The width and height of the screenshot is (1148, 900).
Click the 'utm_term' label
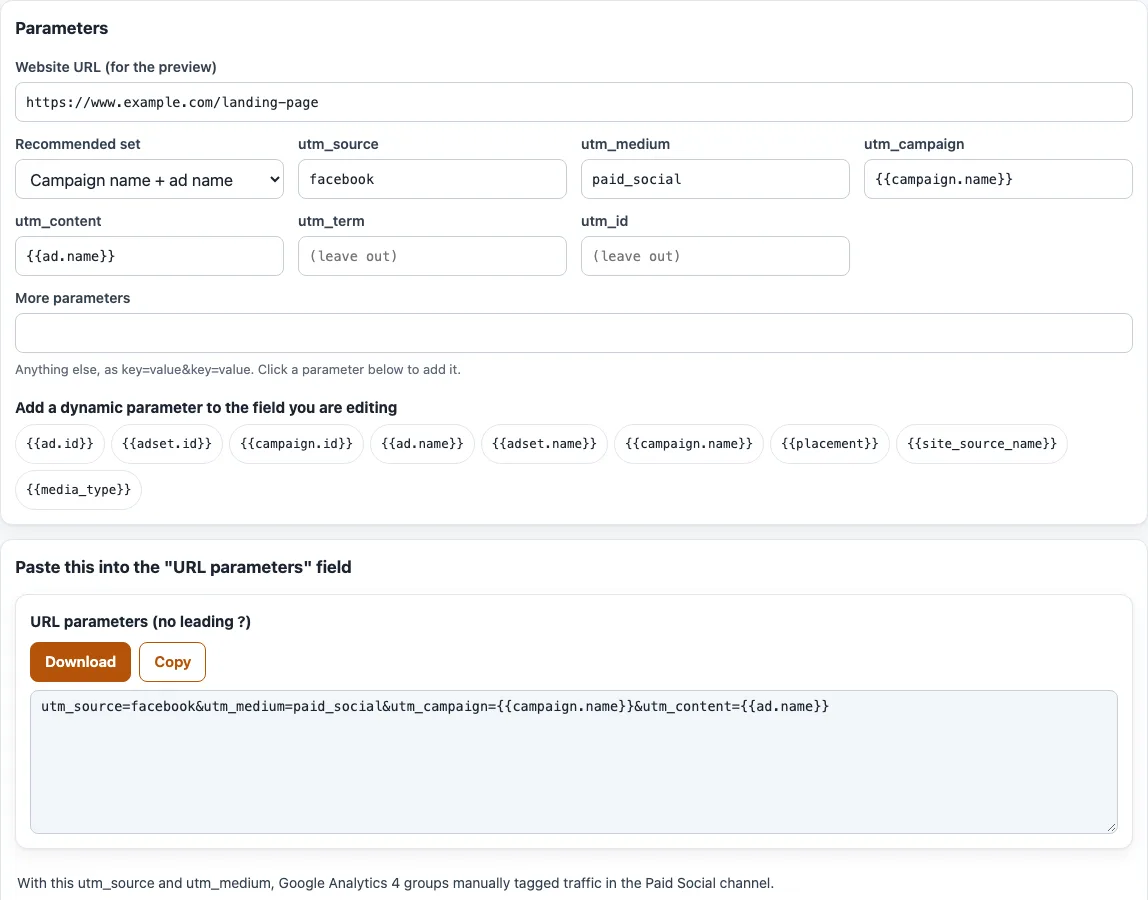click(x=331, y=221)
